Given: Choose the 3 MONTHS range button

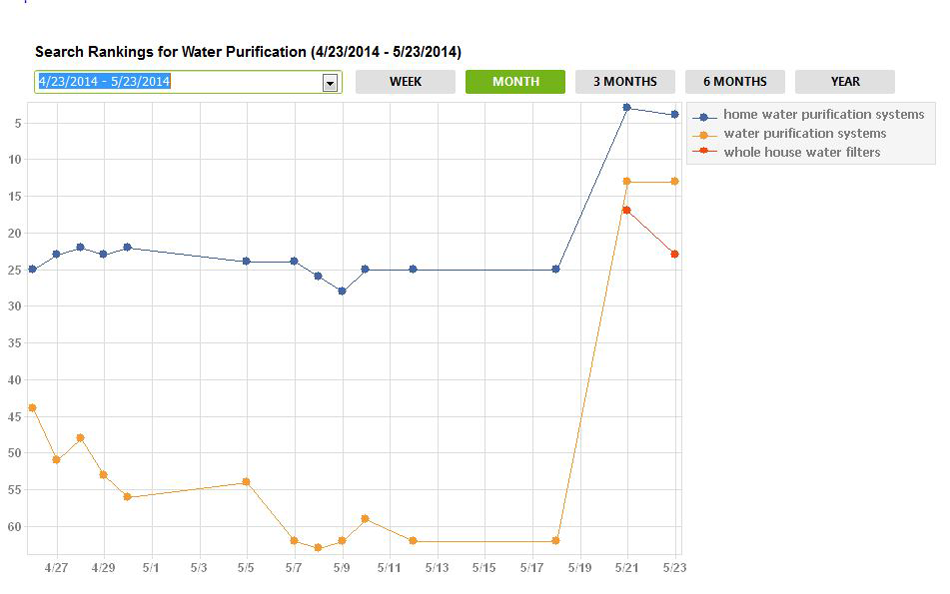Looking at the screenshot, I should pyautogui.click(x=625, y=82).
